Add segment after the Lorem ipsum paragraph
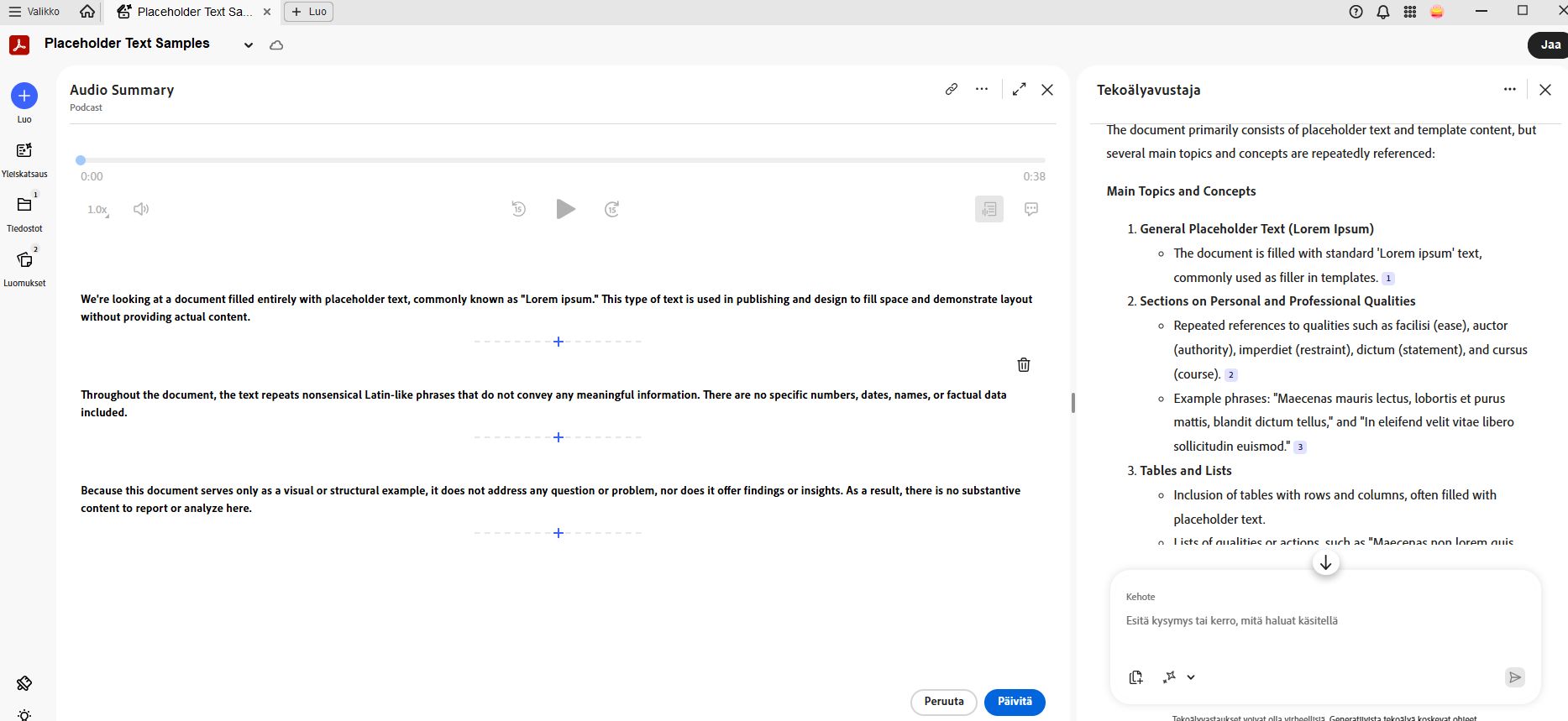Viewport: 1568px width, 721px height. point(559,342)
